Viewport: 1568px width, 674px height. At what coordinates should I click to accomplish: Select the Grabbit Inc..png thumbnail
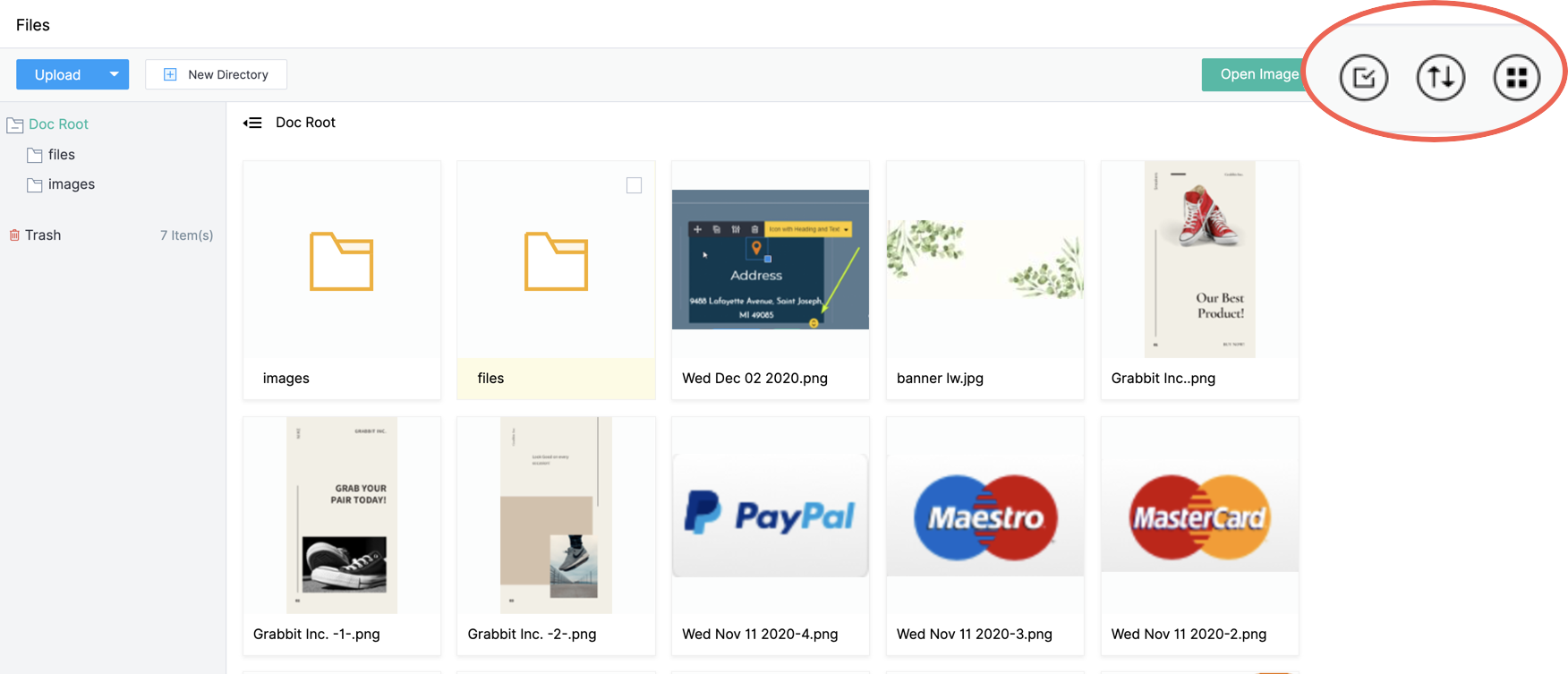(x=1200, y=260)
